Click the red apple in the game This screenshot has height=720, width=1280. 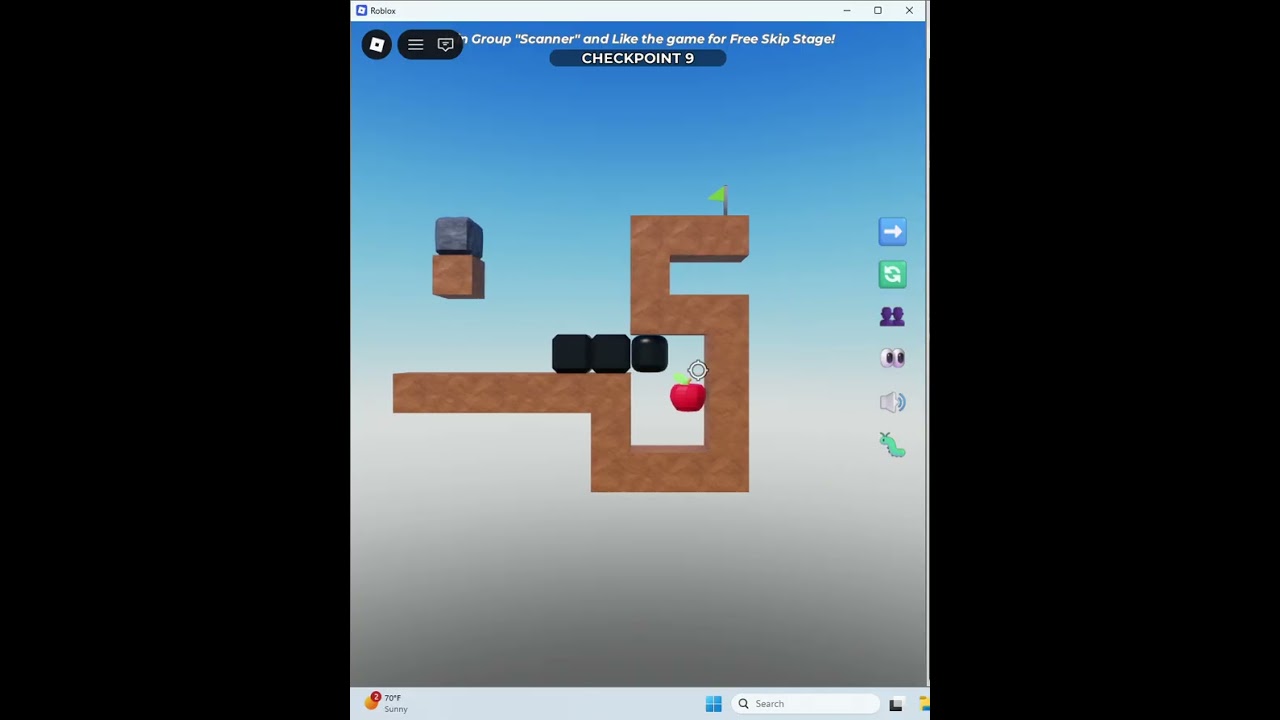click(688, 395)
